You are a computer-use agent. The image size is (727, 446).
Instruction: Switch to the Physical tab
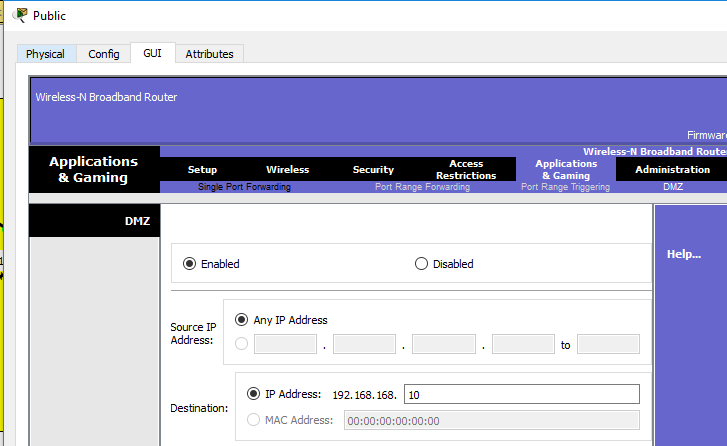[x=45, y=54]
